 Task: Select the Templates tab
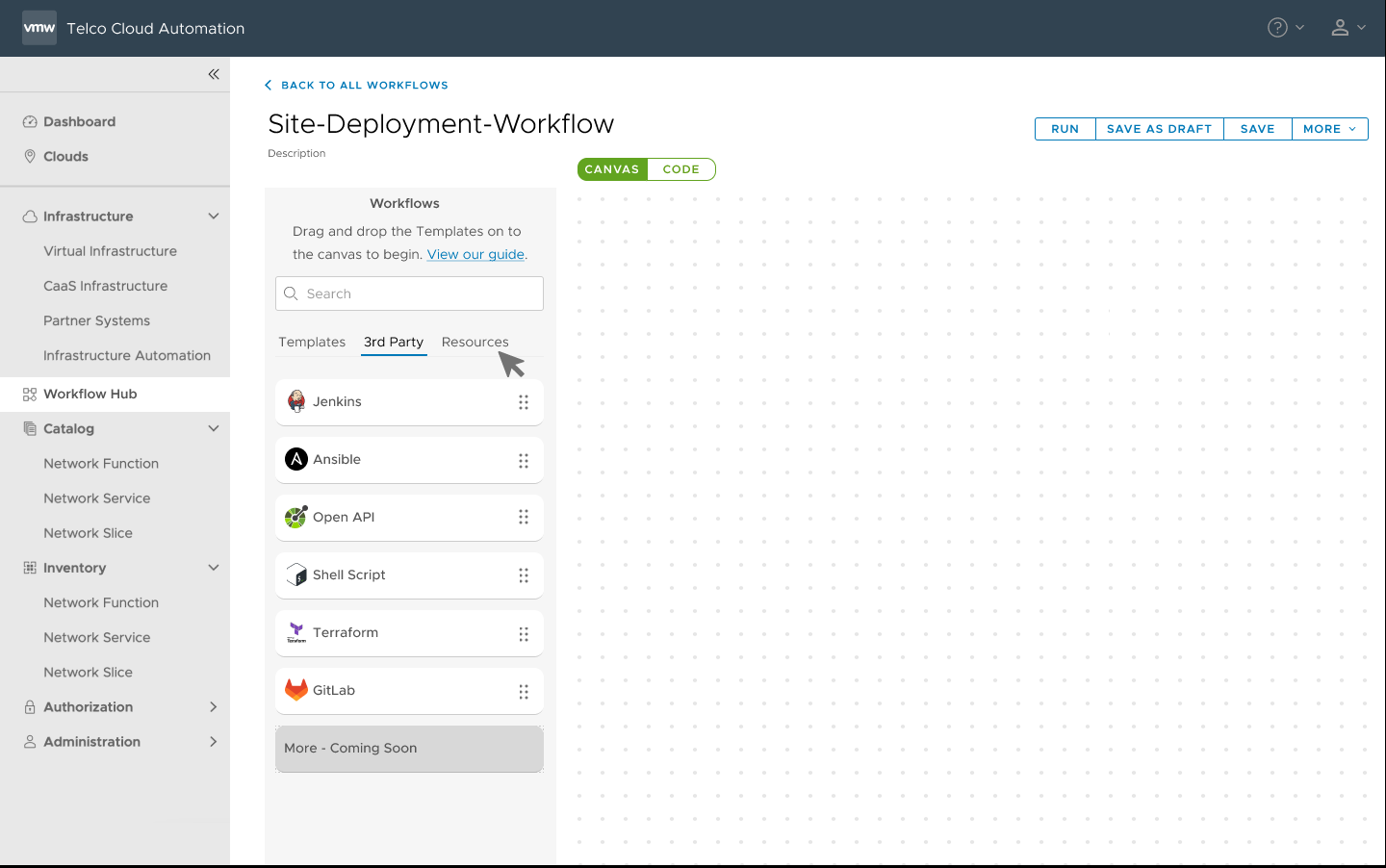click(312, 343)
